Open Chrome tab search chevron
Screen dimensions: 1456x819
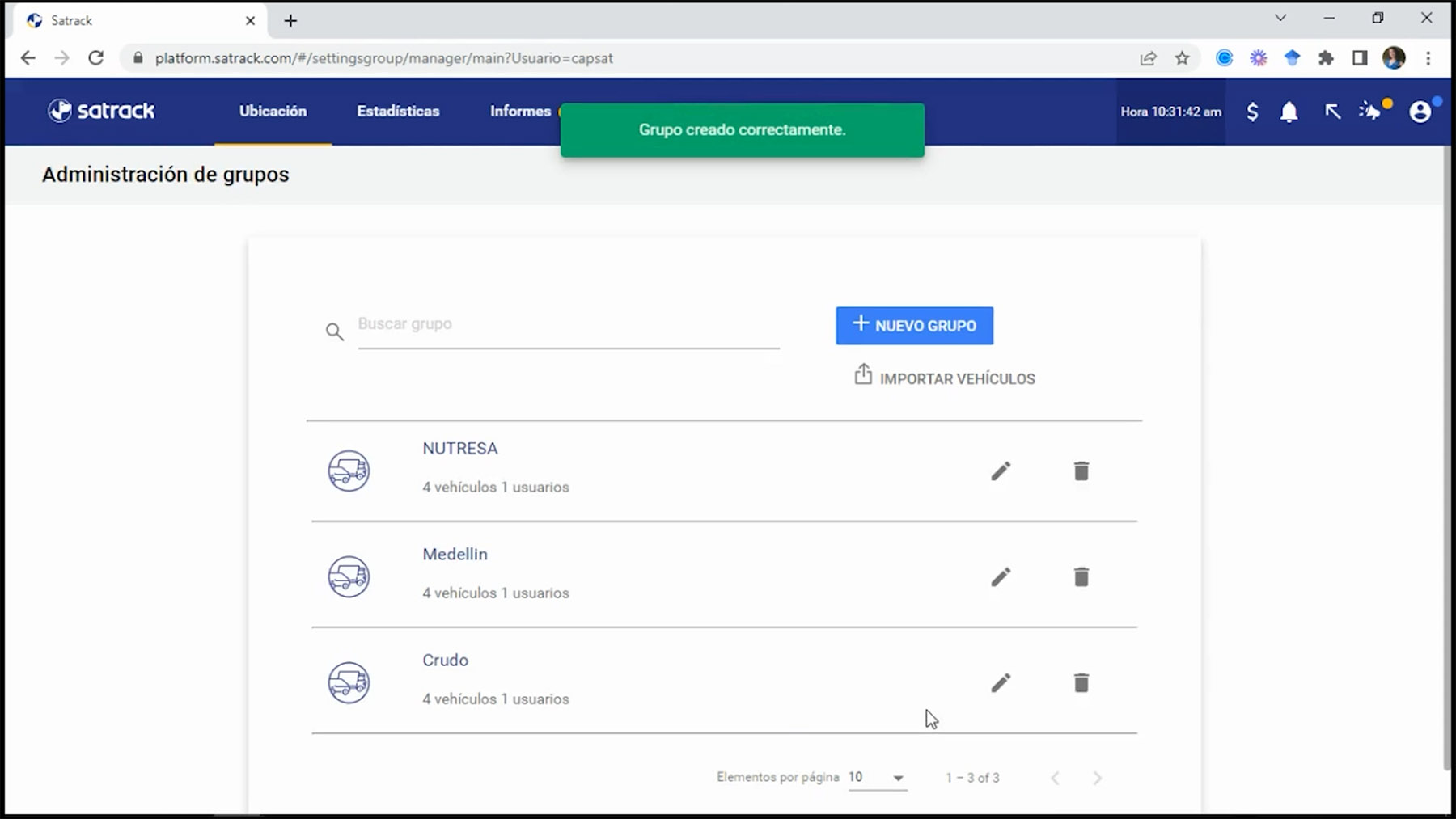(1280, 18)
